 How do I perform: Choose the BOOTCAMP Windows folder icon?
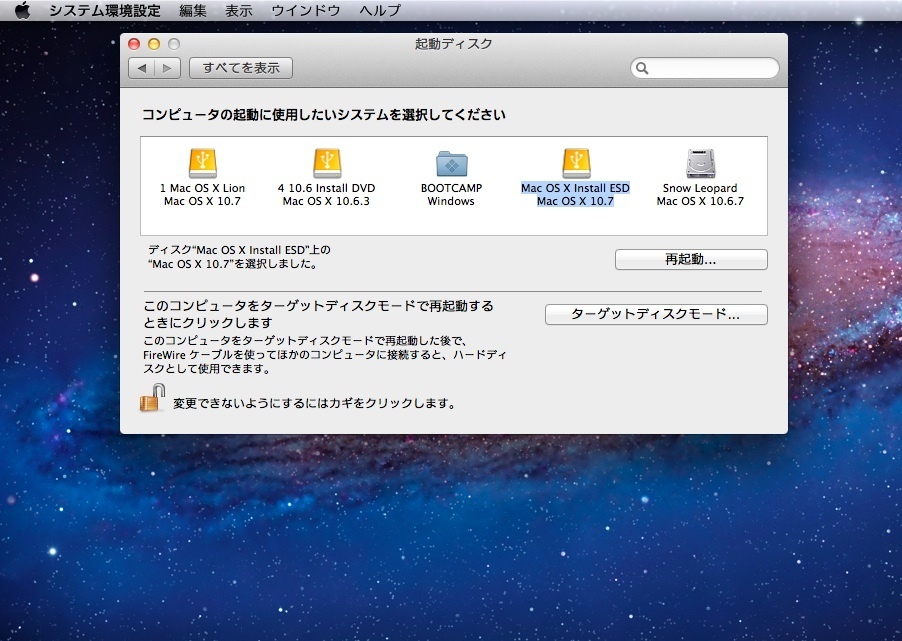coord(451,163)
